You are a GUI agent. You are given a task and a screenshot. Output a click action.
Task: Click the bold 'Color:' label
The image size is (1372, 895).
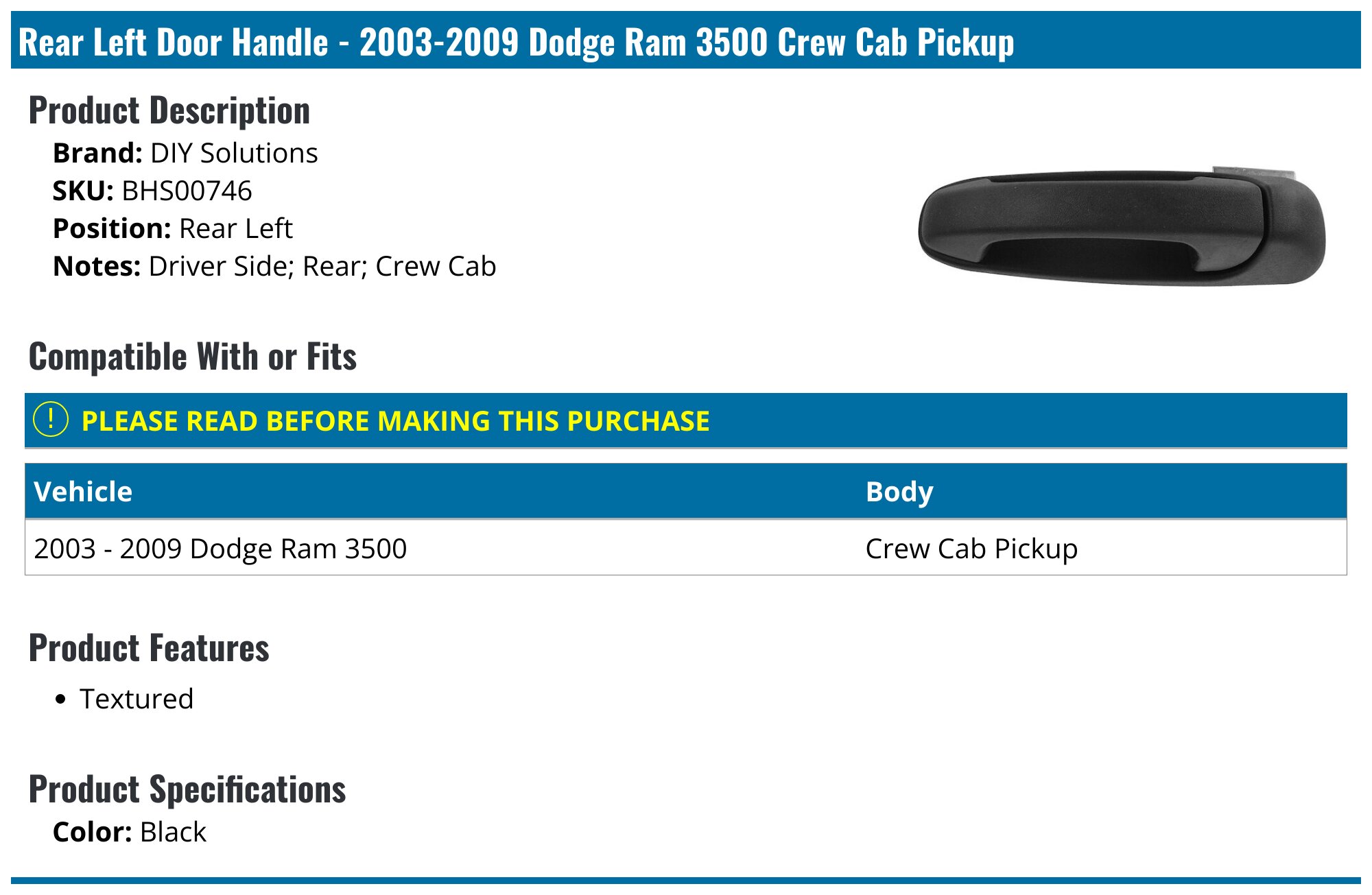pyautogui.click(x=93, y=832)
